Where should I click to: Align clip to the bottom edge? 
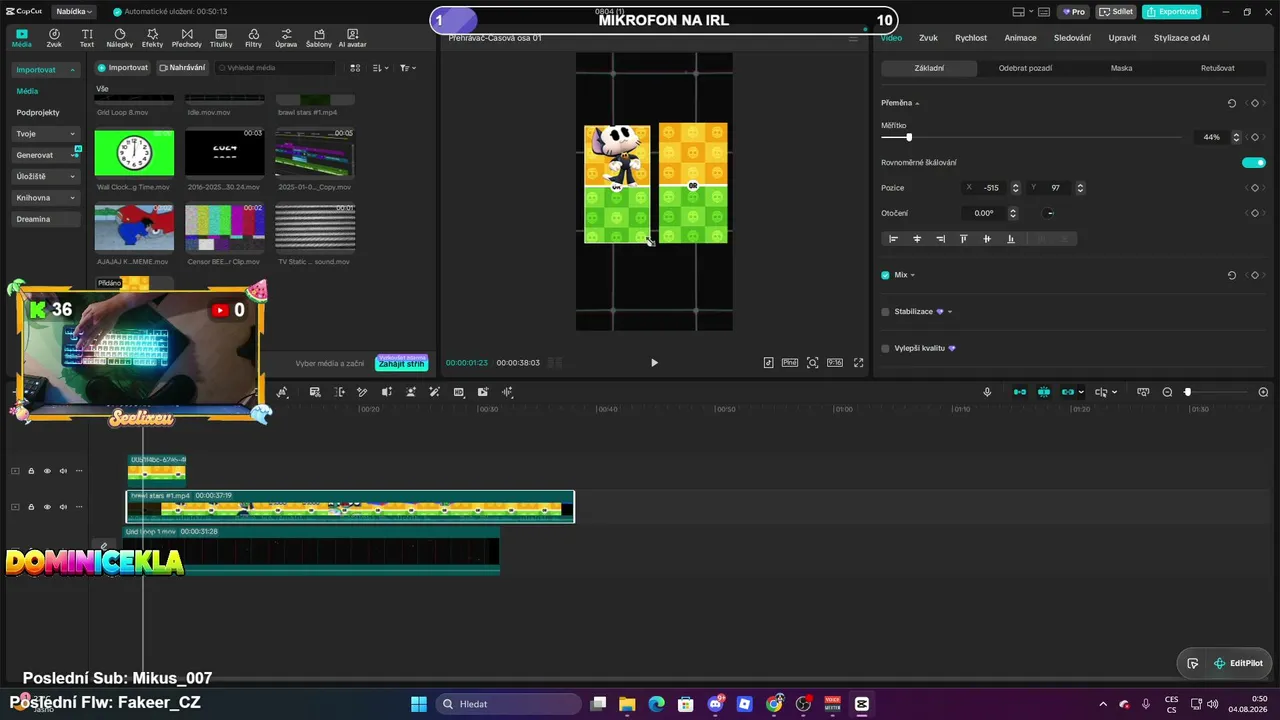pos(1011,239)
